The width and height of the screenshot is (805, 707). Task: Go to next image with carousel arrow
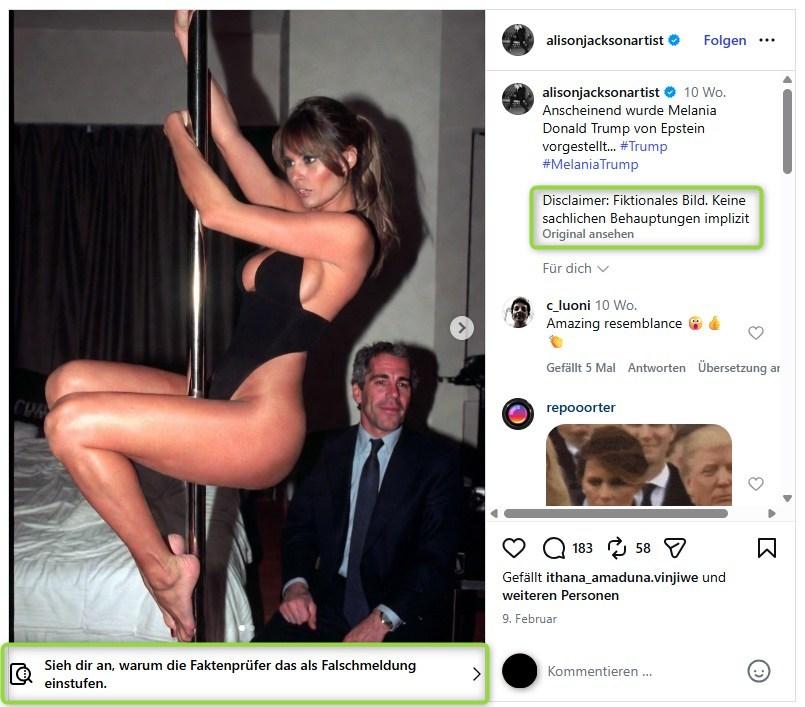[x=461, y=328]
